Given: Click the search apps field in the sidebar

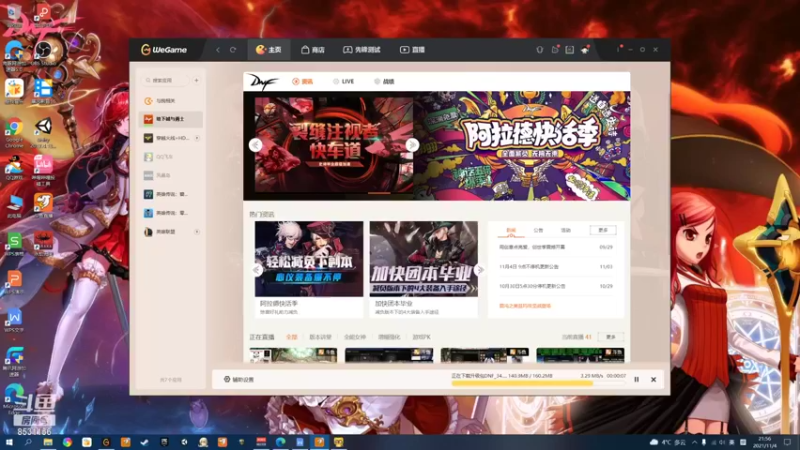Looking at the screenshot, I should pyautogui.click(x=165, y=80).
